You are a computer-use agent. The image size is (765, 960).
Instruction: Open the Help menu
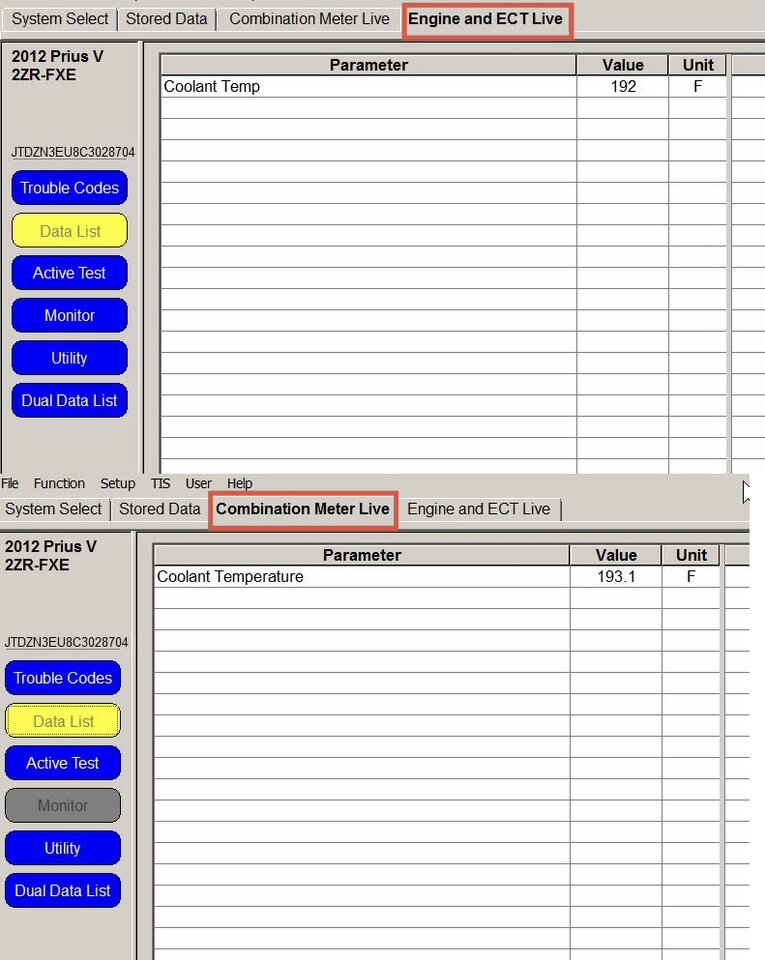pyautogui.click(x=240, y=483)
